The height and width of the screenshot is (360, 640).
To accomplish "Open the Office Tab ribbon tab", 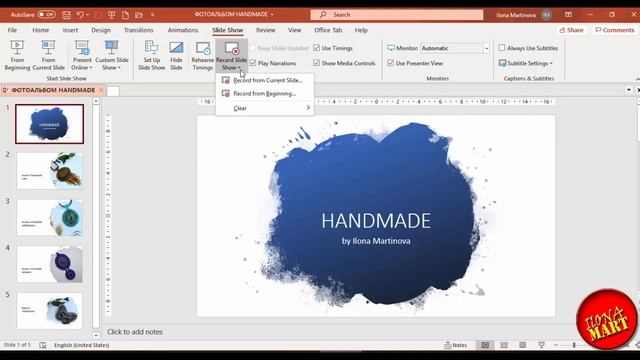I will click(x=328, y=30).
